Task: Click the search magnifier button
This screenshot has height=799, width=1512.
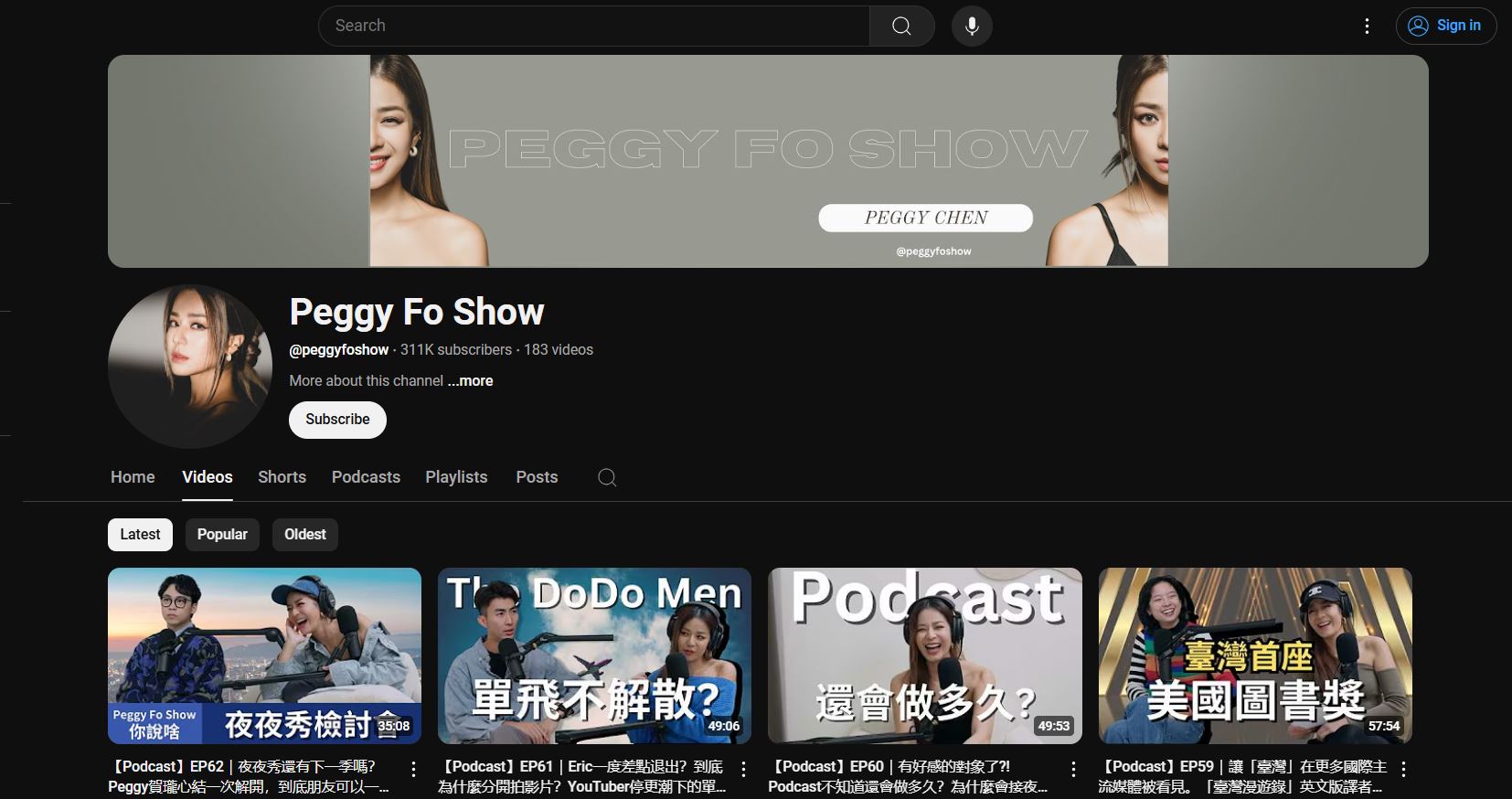Action: coord(901,26)
